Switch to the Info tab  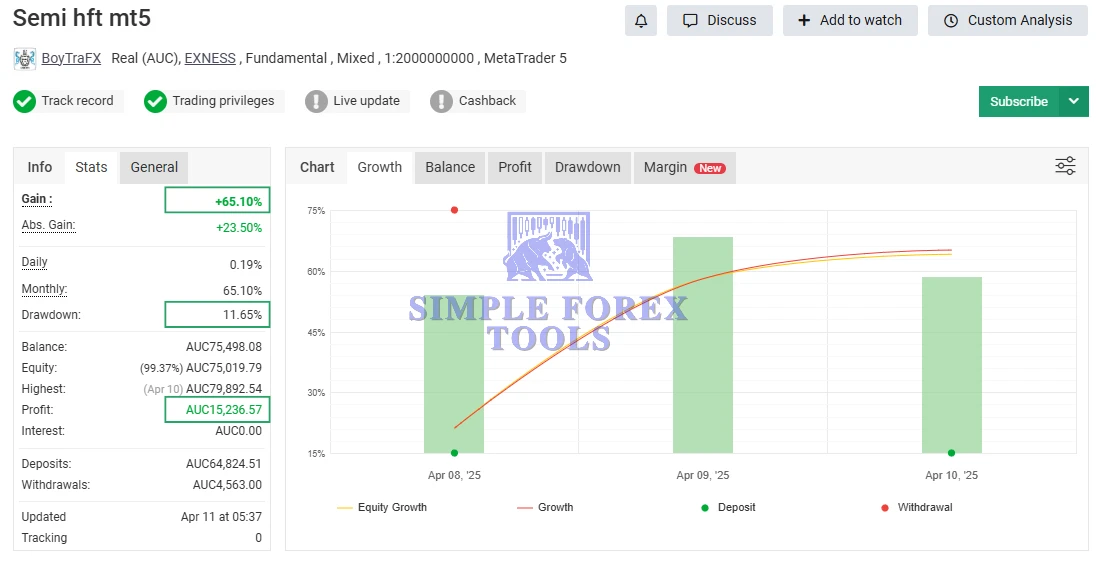click(40, 167)
